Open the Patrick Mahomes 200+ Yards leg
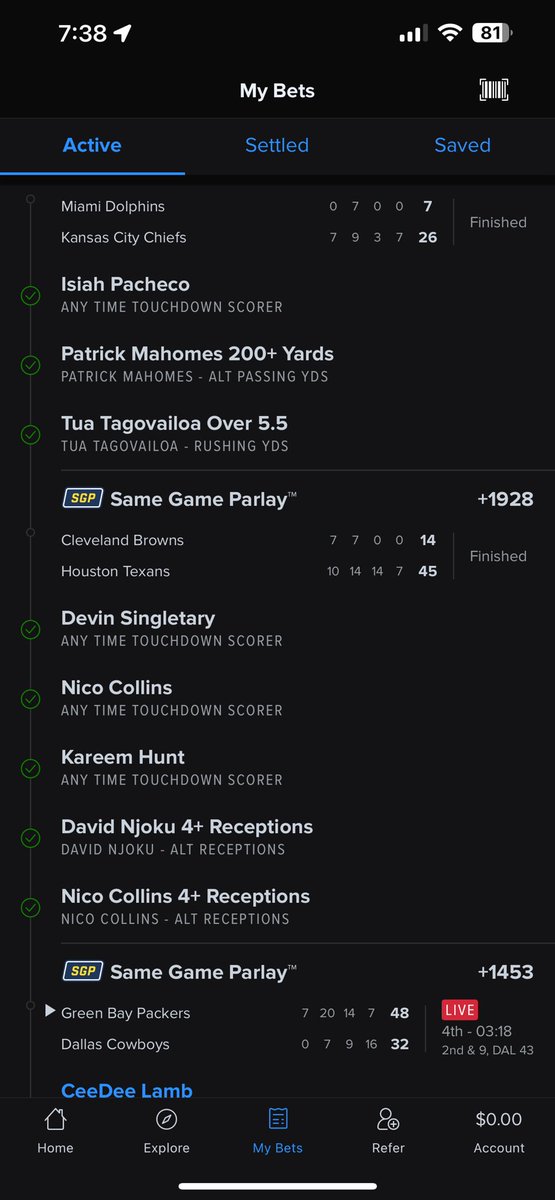Image resolution: width=555 pixels, height=1200 pixels. 197,364
